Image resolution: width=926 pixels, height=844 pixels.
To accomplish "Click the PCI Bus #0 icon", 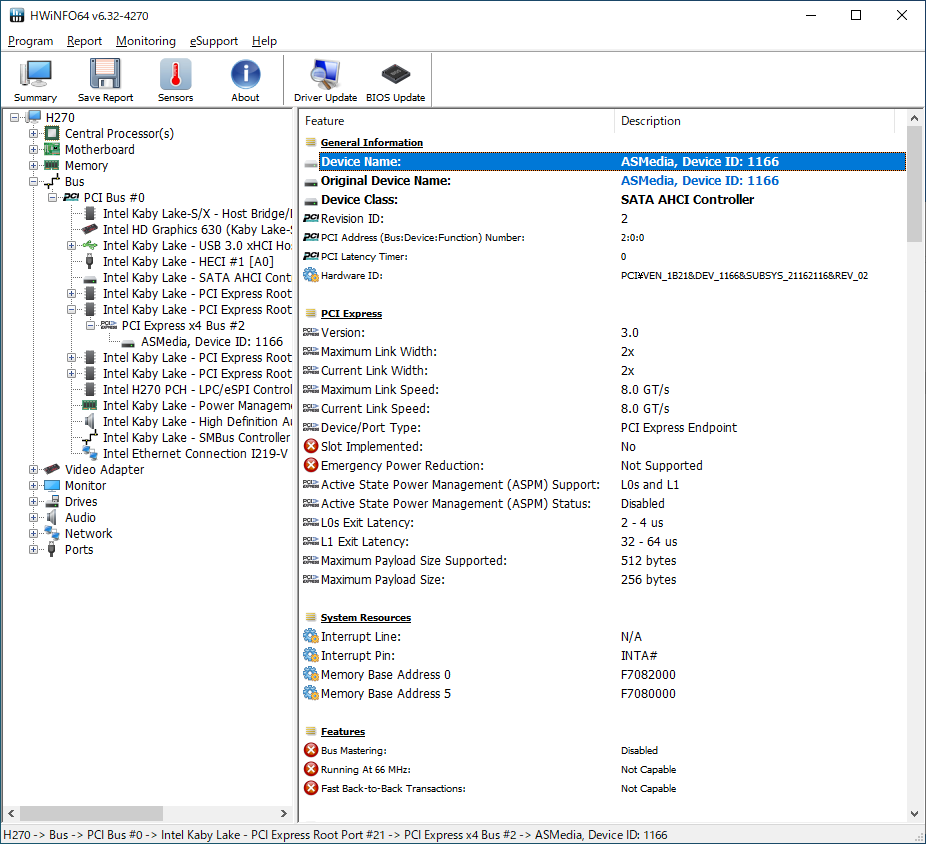I will click(x=71, y=197).
